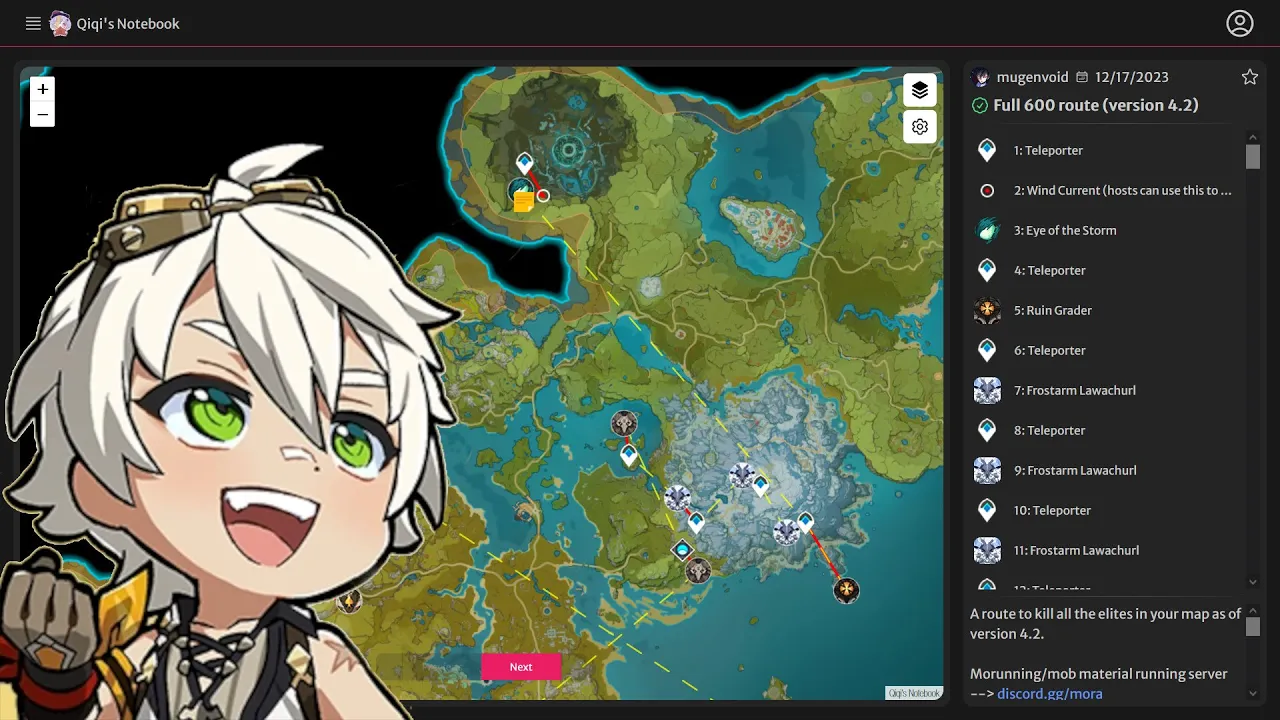Click the Ruin Grader marker at southeast coast
Viewport: 1280px width, 720px height.
pyautogui.click(x=846, y=590)
